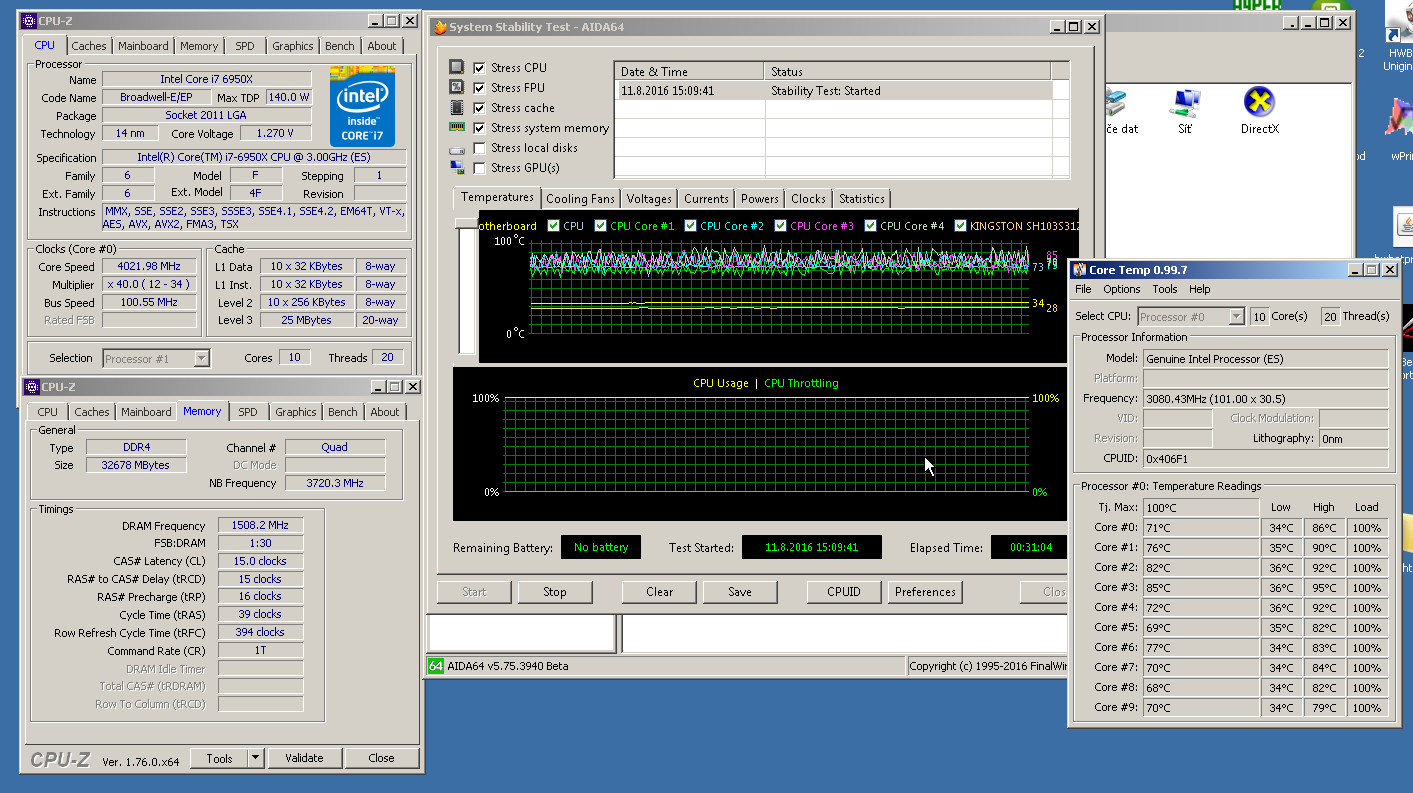Screen dimensions: 1413x793
Task: Toggle the CPU Core #4 graph checkbox
Action: point(870,226)
